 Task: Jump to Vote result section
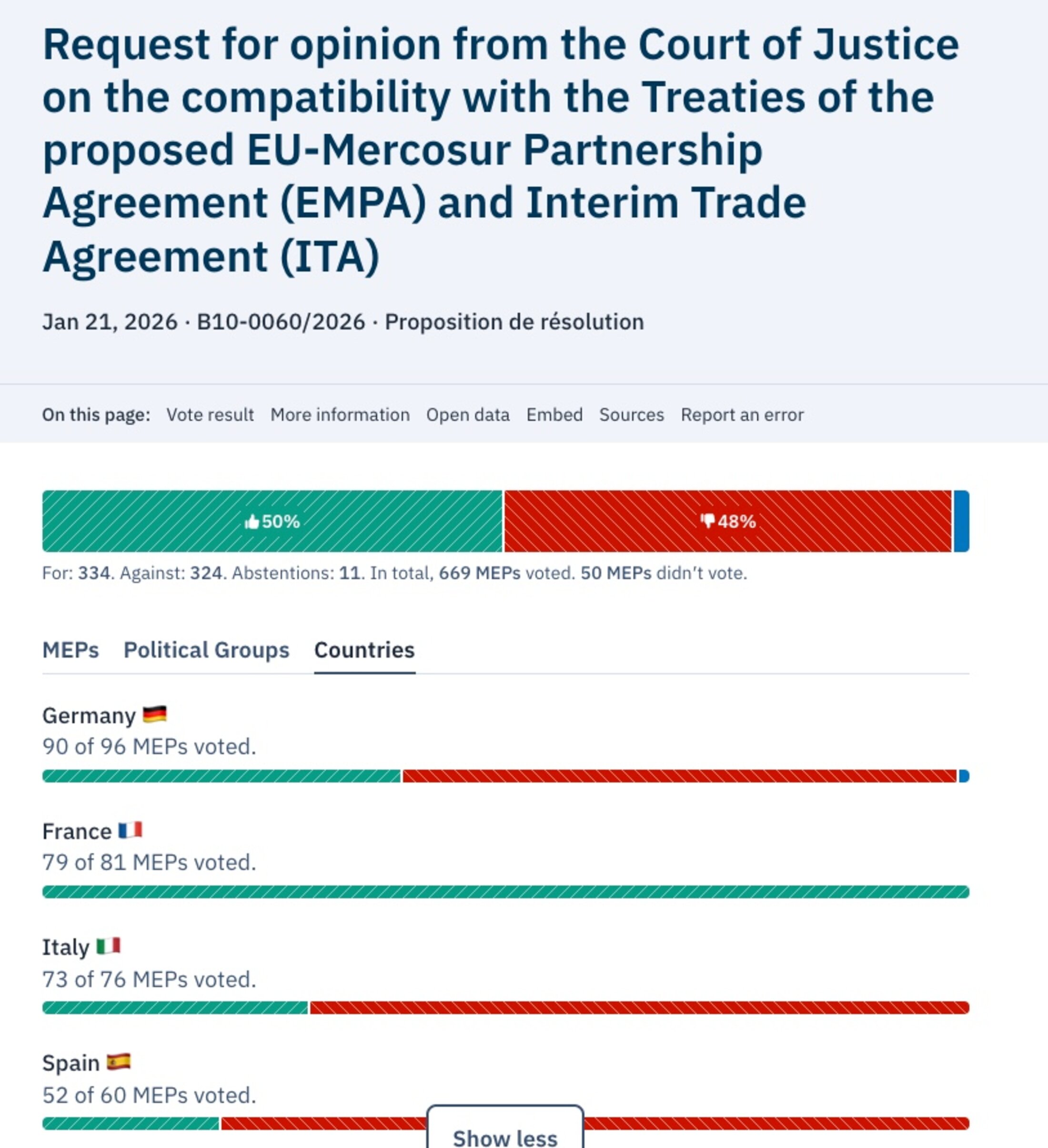(210, 415)
